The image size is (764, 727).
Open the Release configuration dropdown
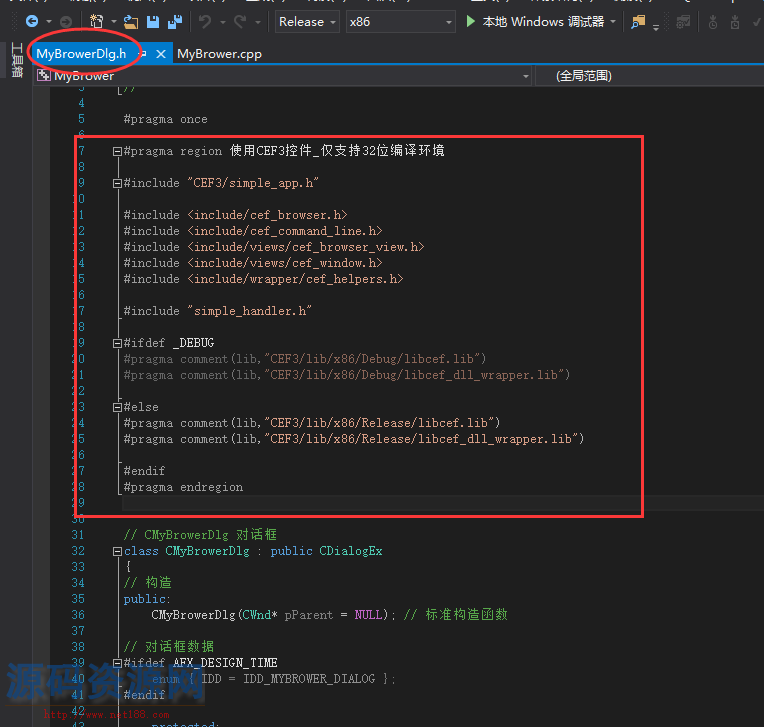tap(307, 22)
